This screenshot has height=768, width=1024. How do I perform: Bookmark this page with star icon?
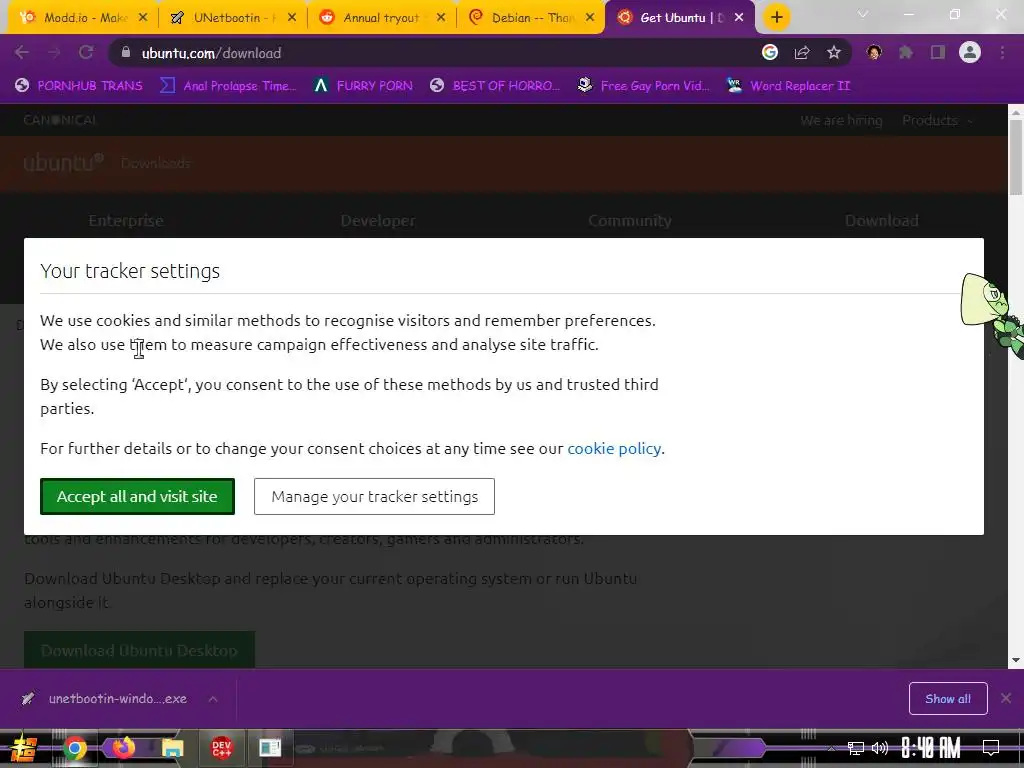click(x=834, y=53)
